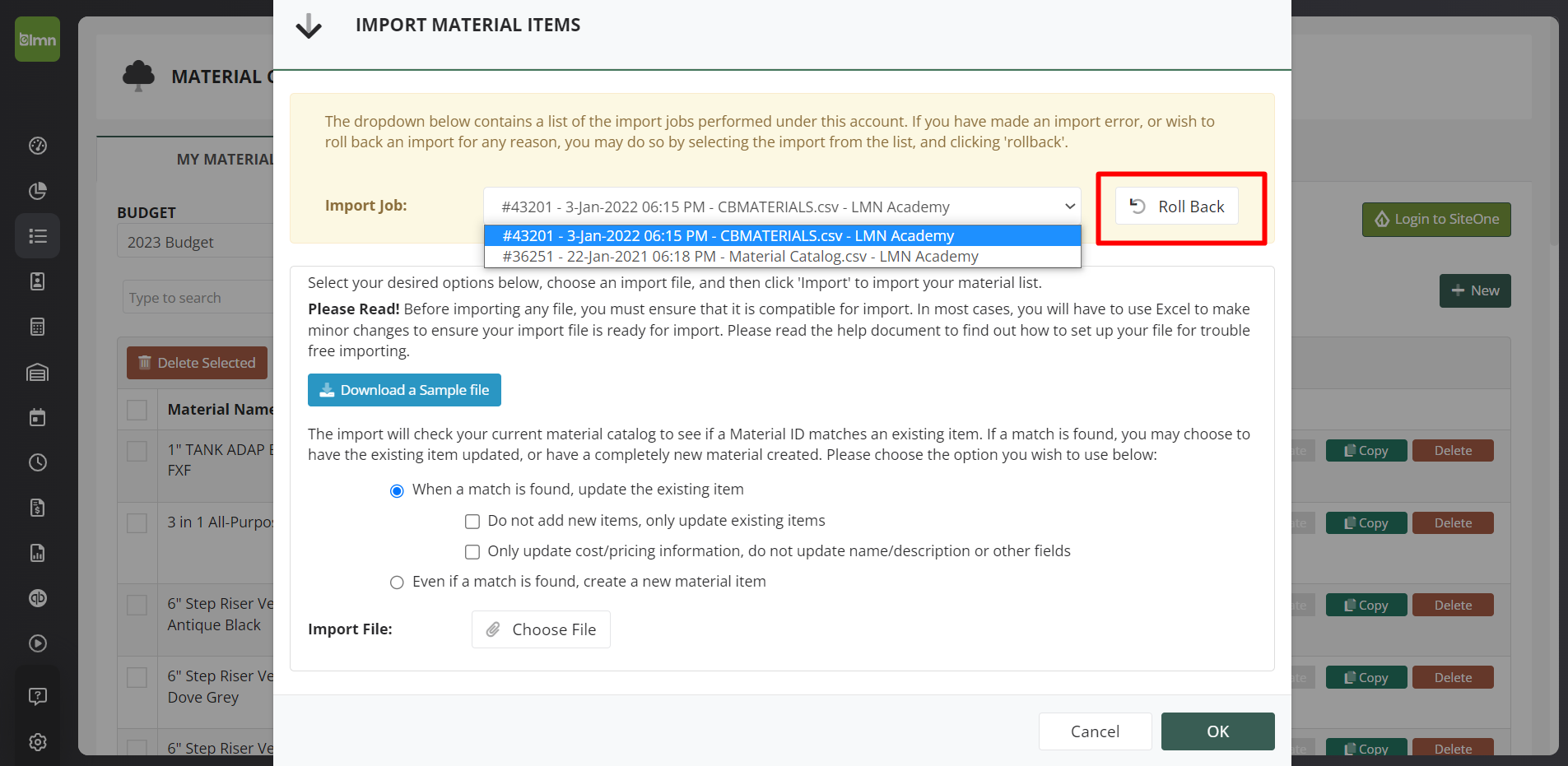The width and height of the screenshot is (1568, 766).
Task: Tick the checkbox for 3 in 1 All-Purpose row
Action: click(137, 523)
